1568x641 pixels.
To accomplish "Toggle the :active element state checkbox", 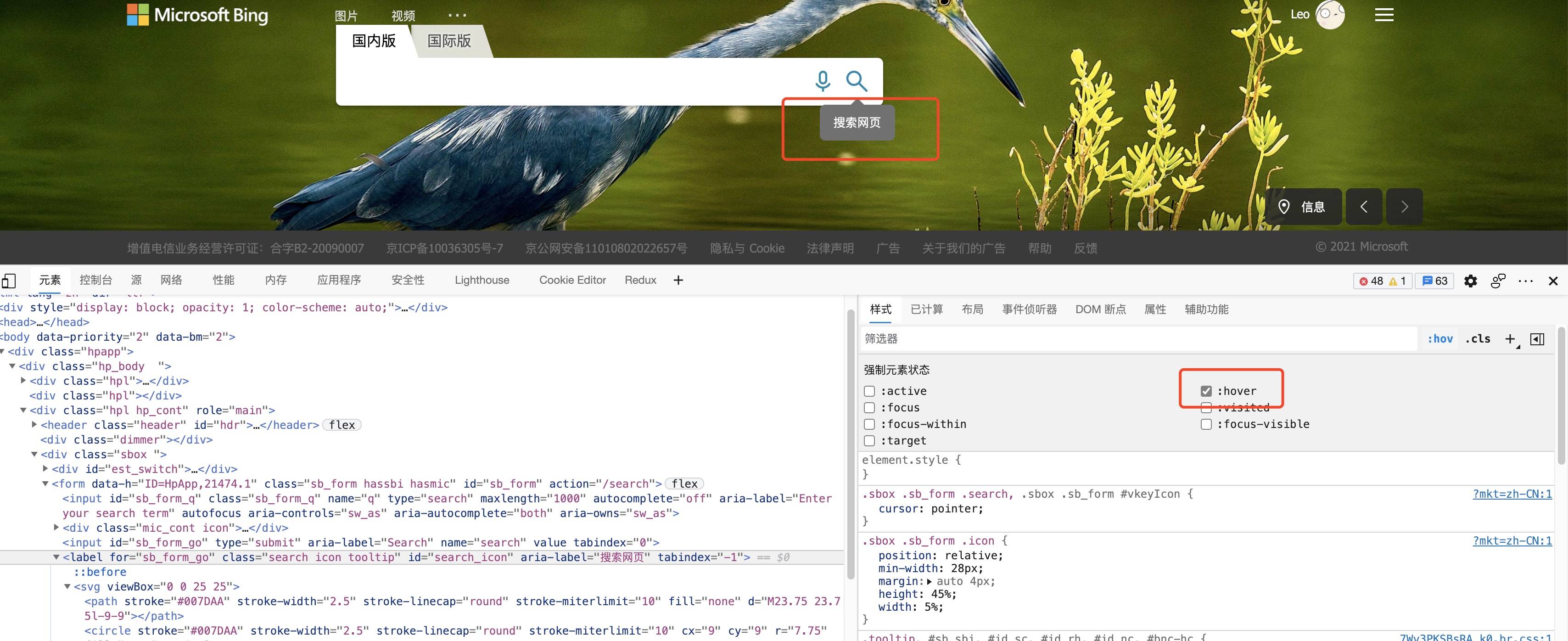I will pyautogui.click(x=869, y=390).
